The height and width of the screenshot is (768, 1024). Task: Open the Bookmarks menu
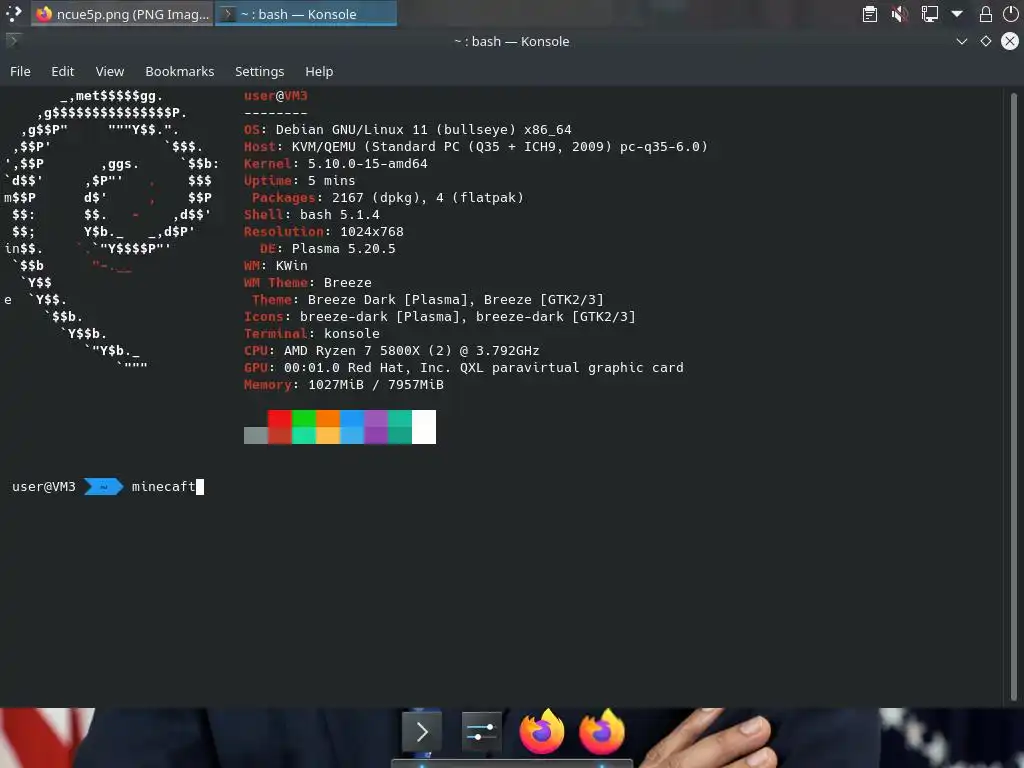180,71
